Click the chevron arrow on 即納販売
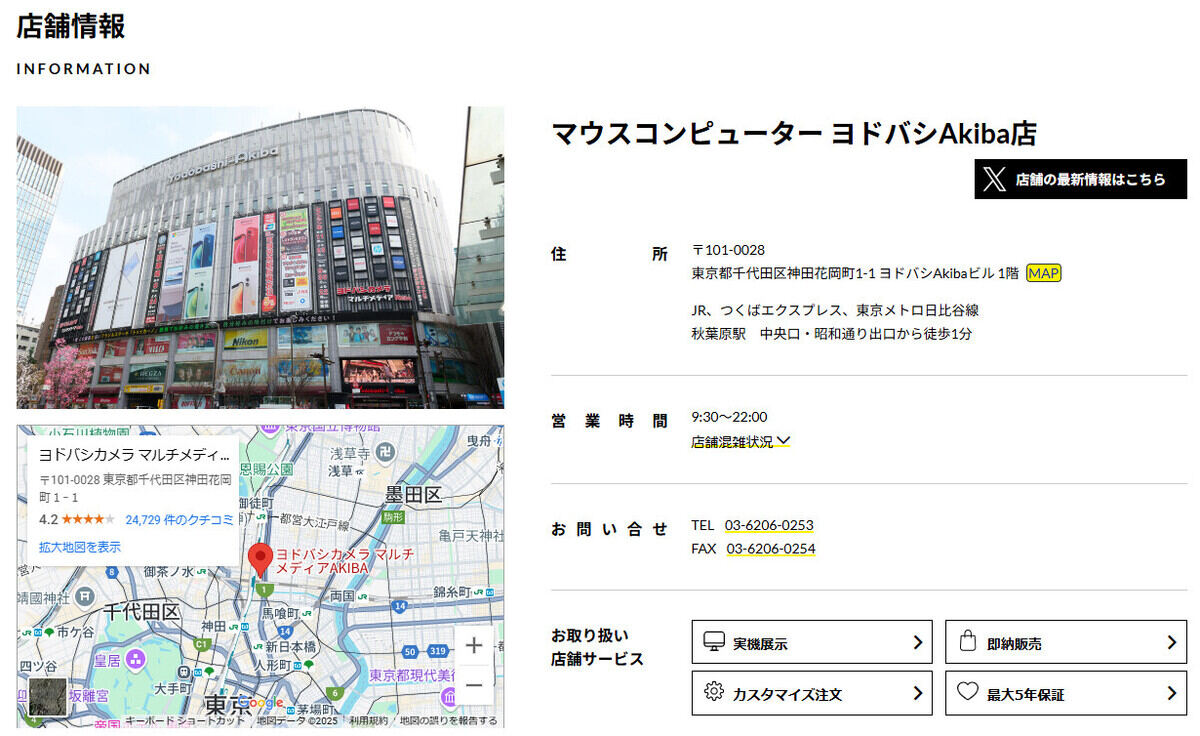 coord(1171,642)
